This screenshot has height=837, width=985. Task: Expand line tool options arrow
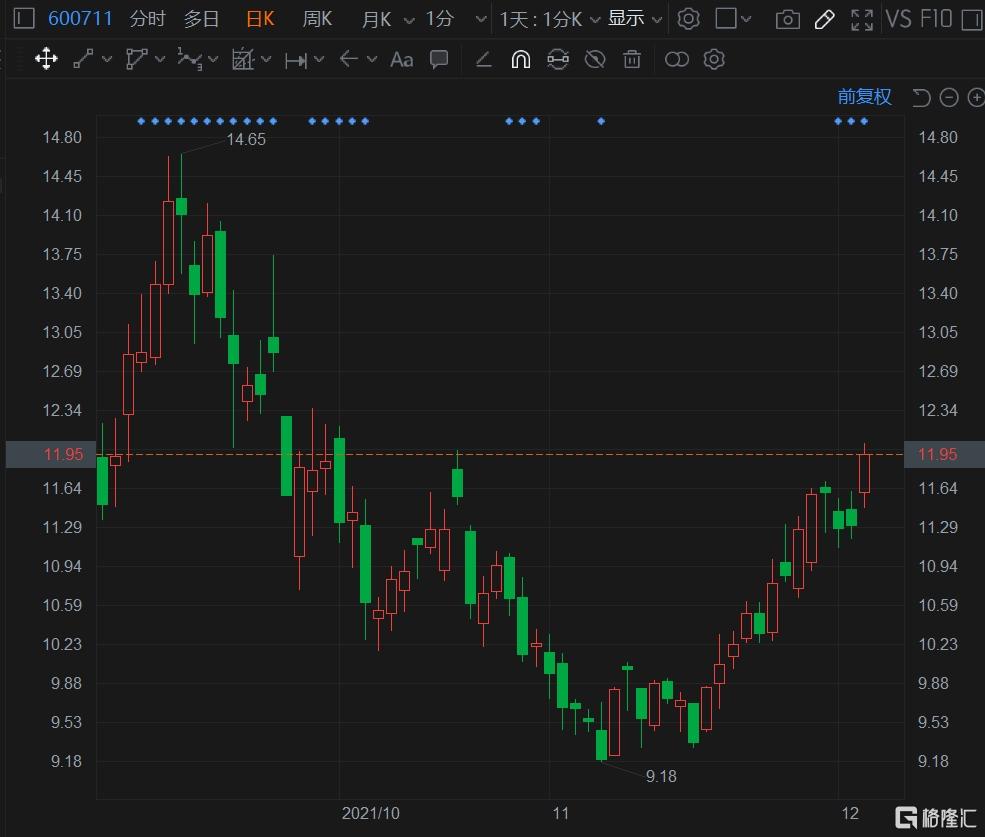coord(107,59)
